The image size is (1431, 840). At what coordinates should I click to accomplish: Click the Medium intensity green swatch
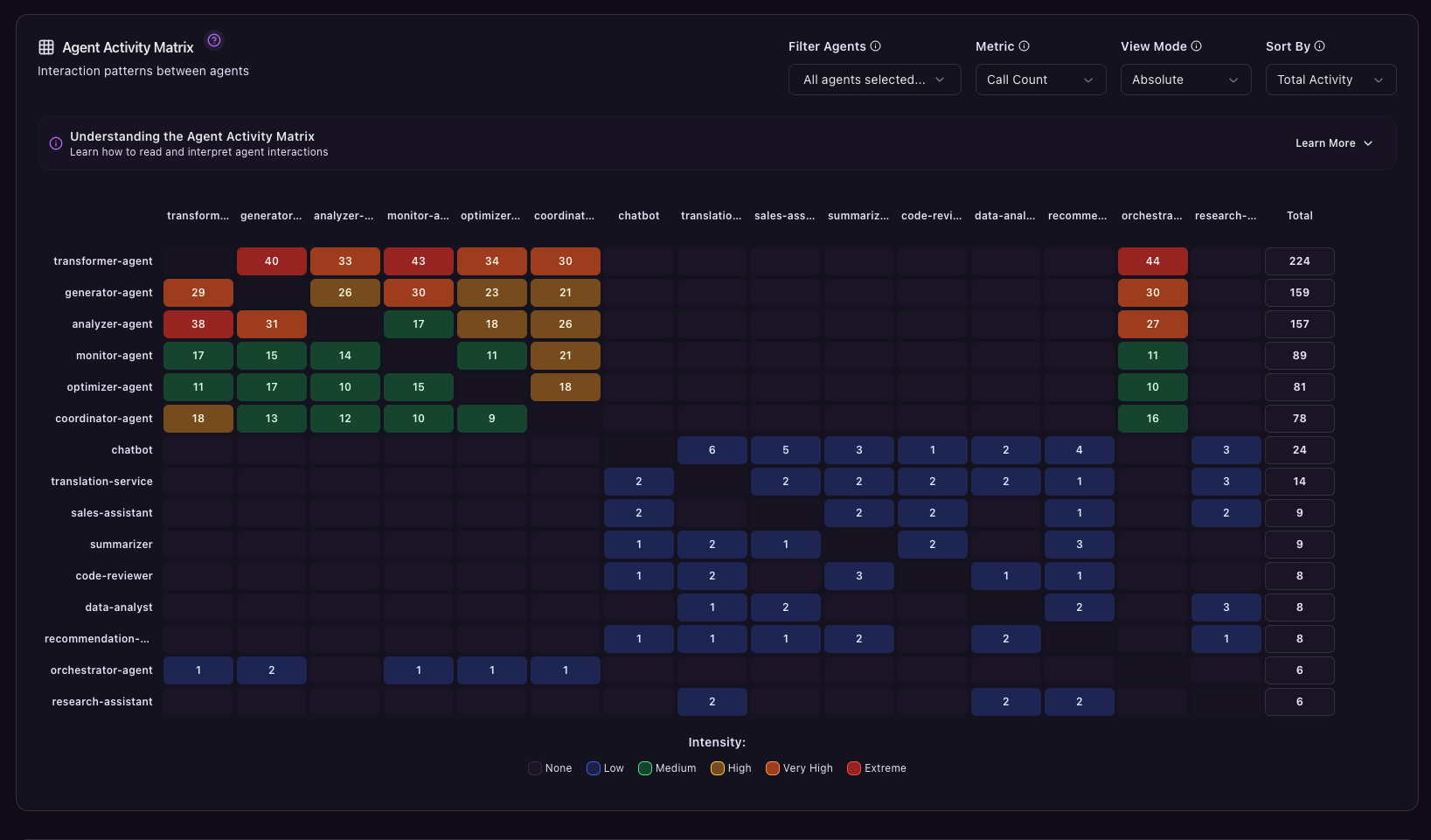point(645,768)
